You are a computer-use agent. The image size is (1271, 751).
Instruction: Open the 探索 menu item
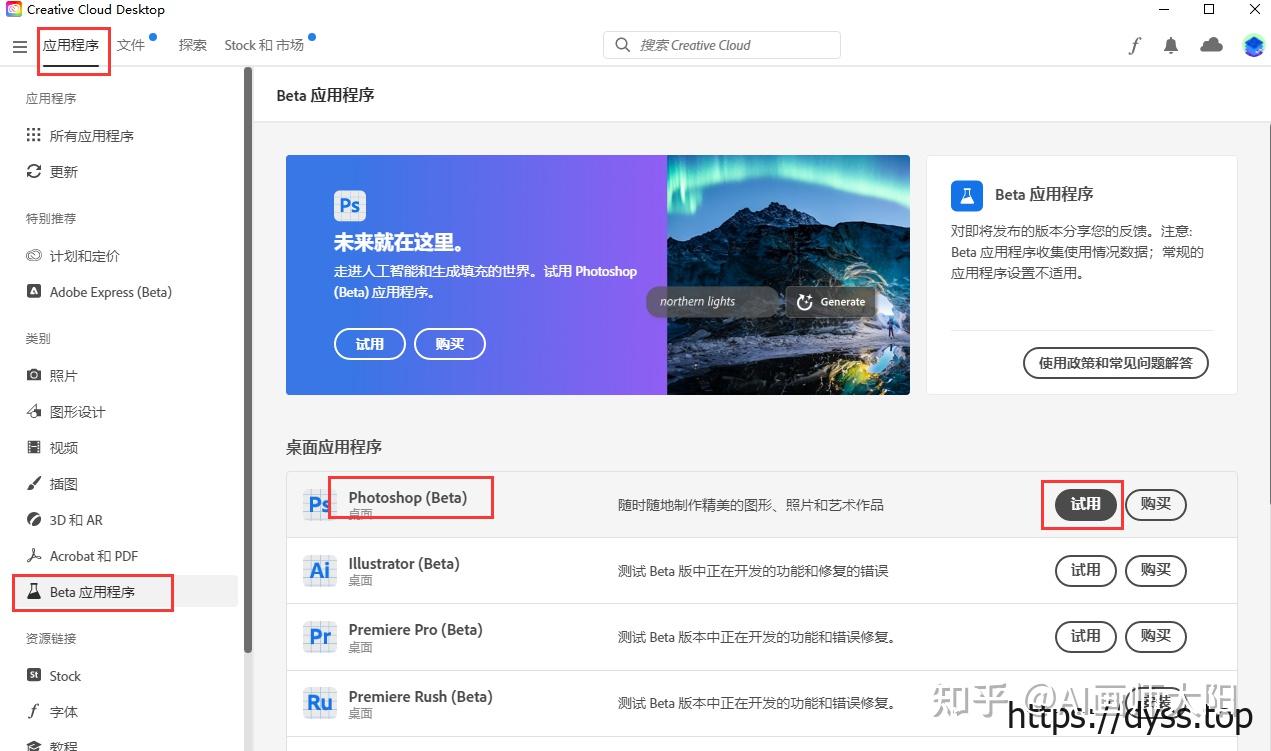[192, 44]
